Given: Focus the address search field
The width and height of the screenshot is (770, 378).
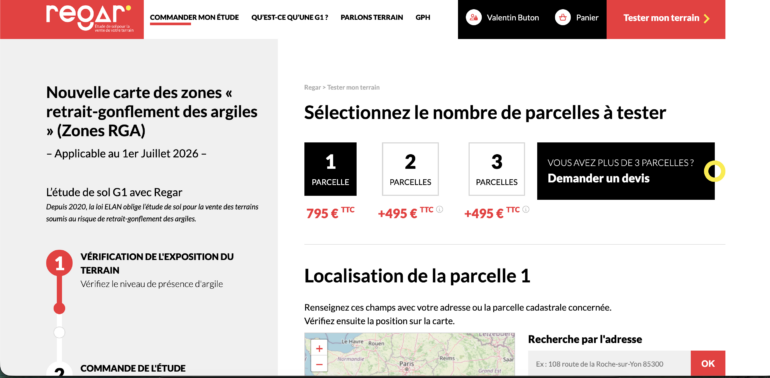Looking at the screenshot, I should [609, 364].
